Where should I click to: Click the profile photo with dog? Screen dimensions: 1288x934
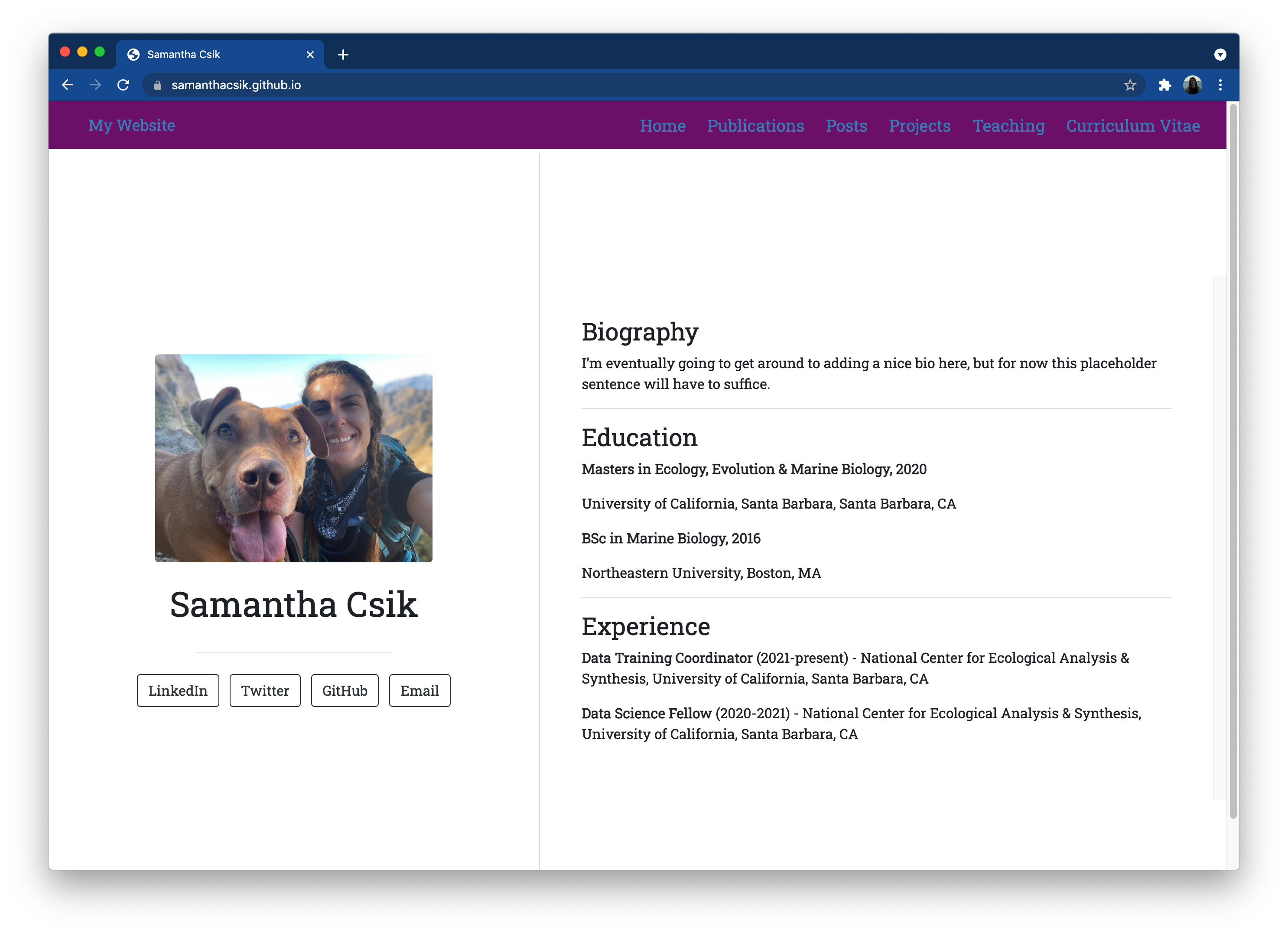click(x=293, y=458)
